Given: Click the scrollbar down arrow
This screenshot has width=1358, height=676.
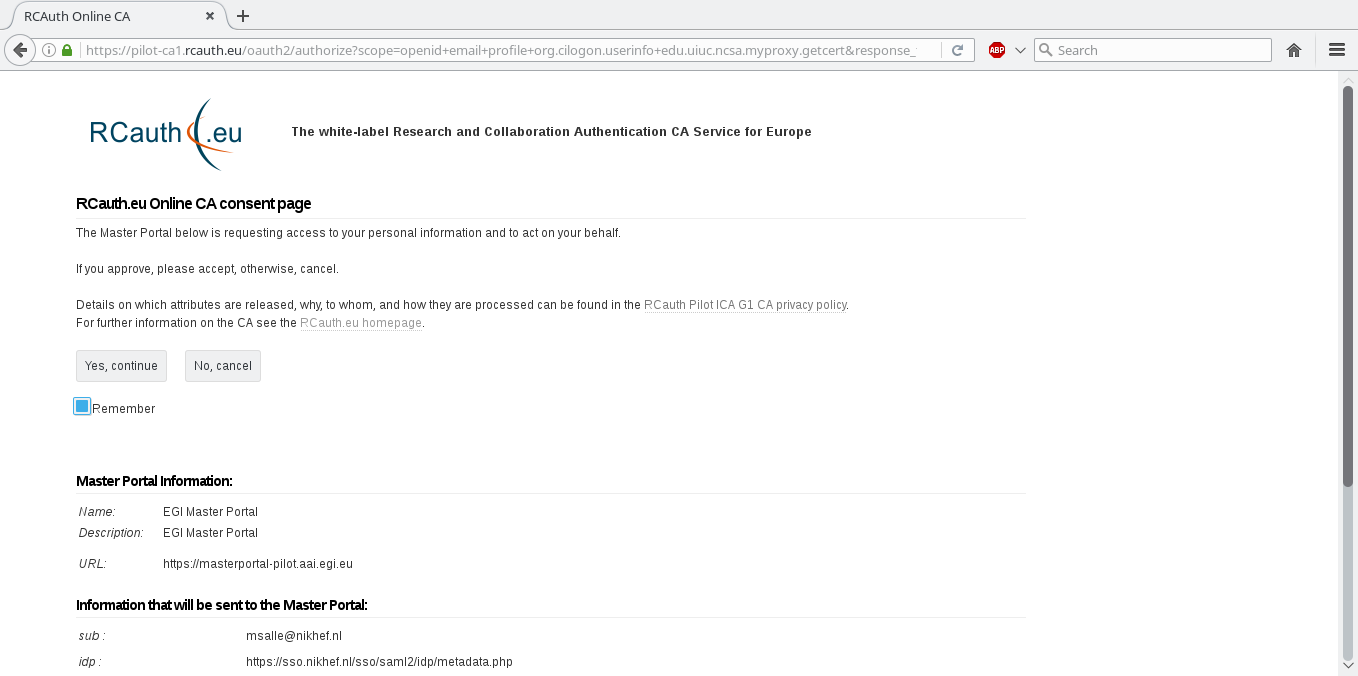Looking at the screenshot, I should (x=1347, y=665).
